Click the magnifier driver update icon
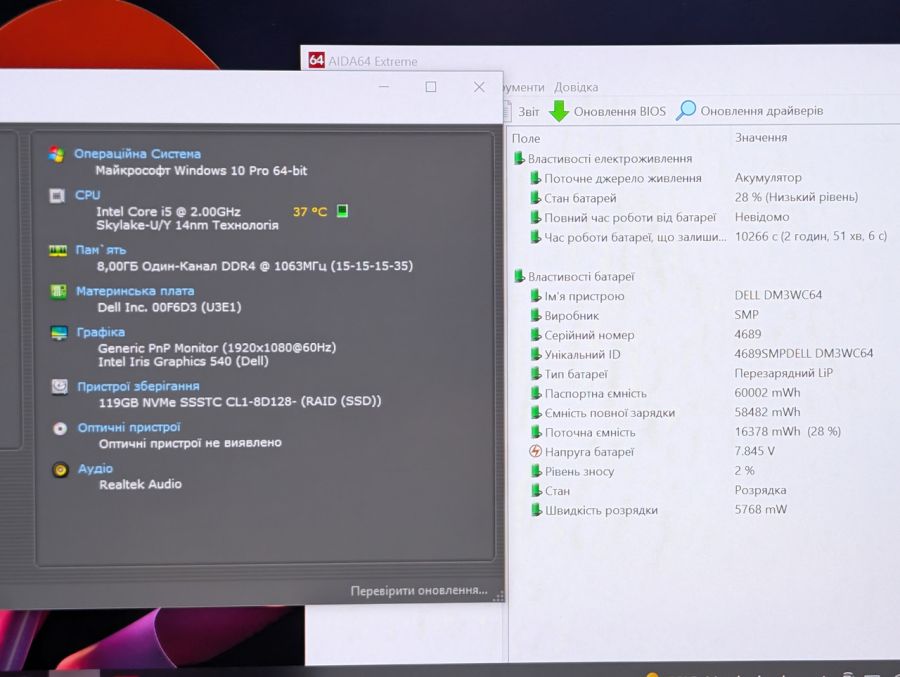 click(x=685, y=110)
